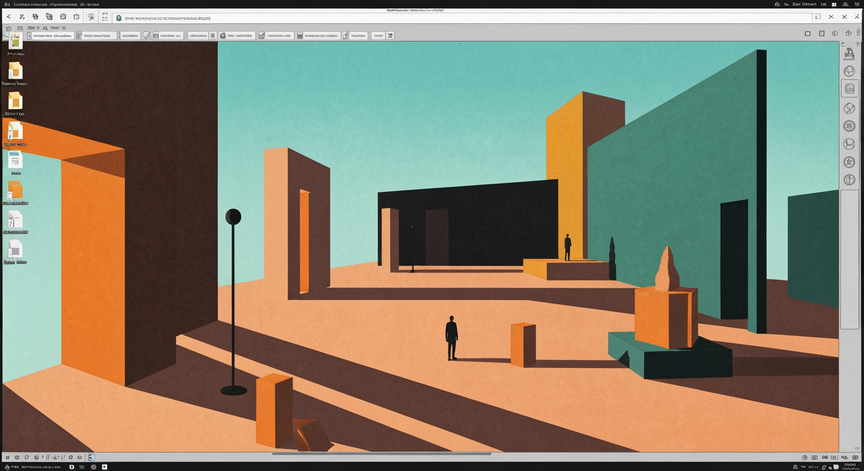Select the bottom circular icon in the right sidebar
This screenshot has height=471, width=864.
pos(849,180)
